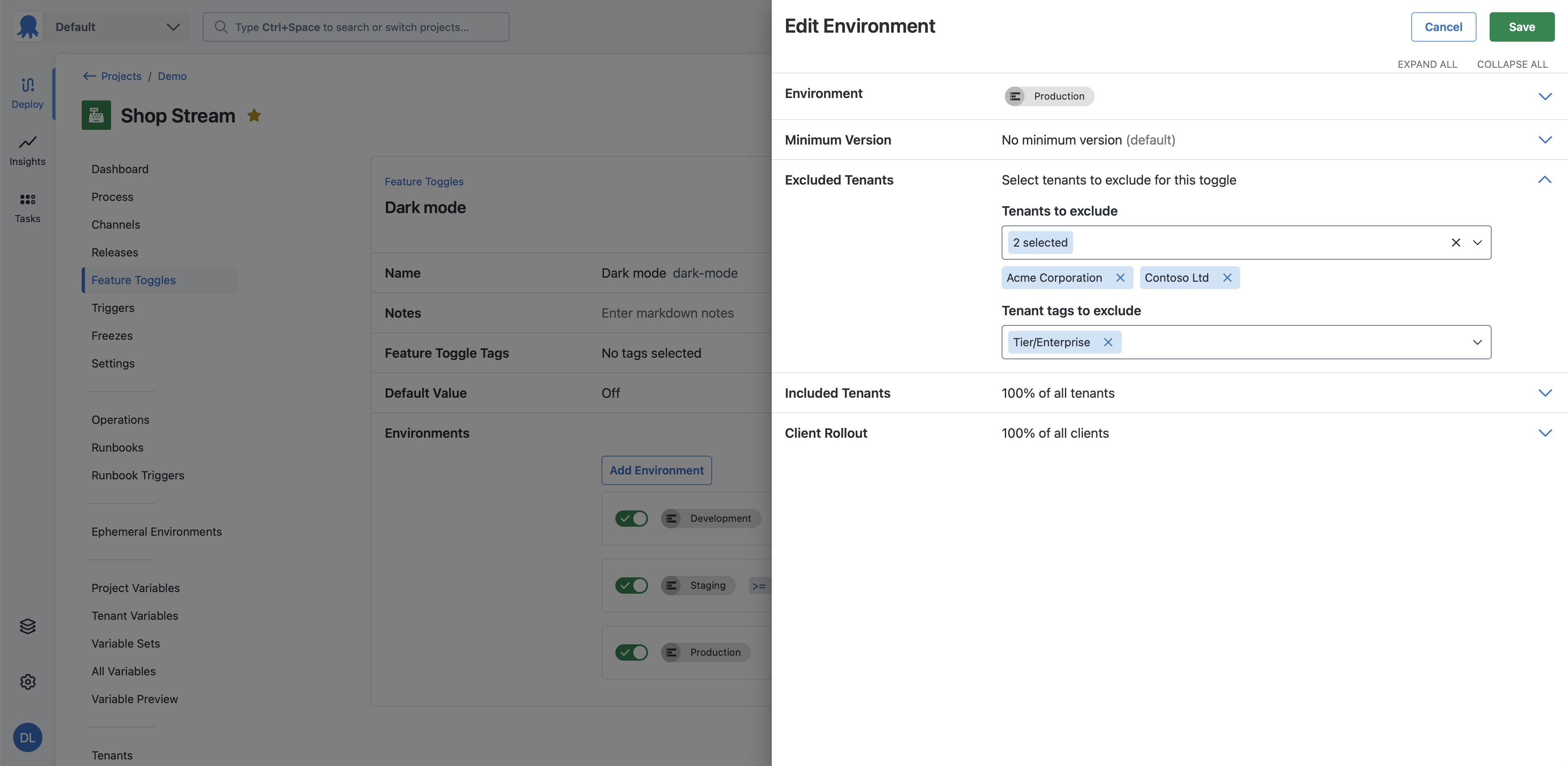Expand the Environment section chevron
Screen dimensions: 1568x766
(1545, 96)
